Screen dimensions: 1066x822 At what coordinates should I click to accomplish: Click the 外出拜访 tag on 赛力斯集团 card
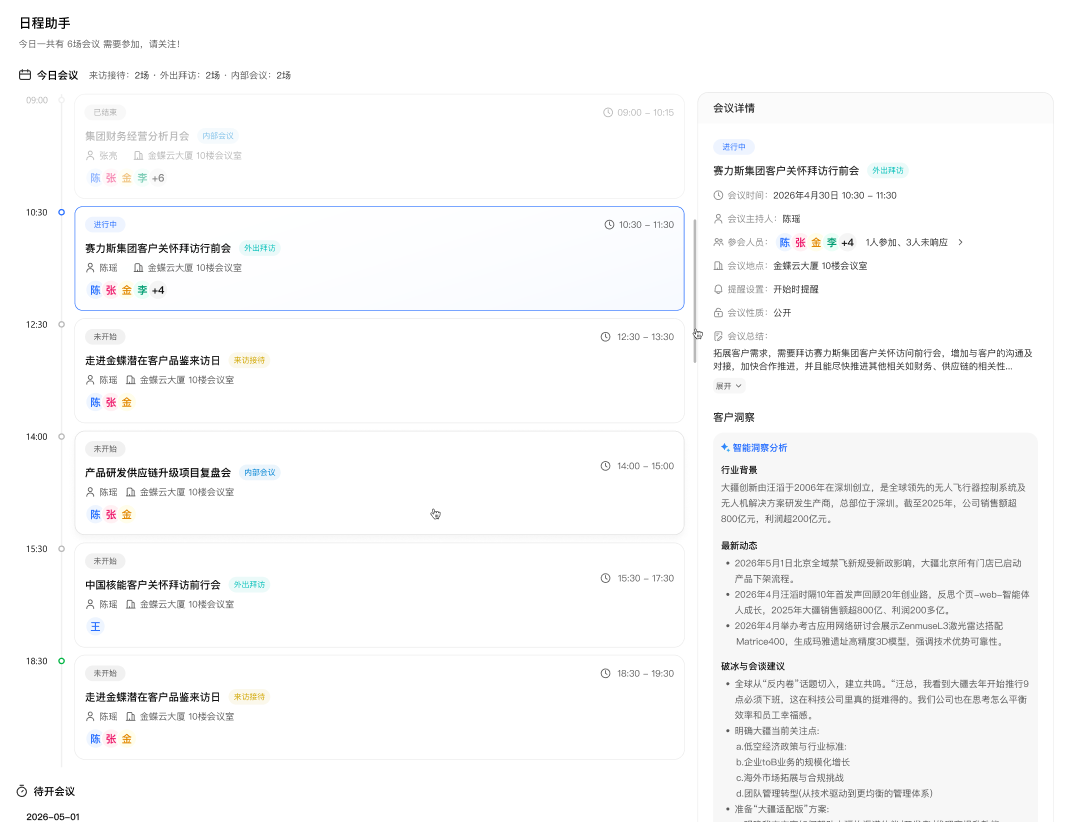260,248
